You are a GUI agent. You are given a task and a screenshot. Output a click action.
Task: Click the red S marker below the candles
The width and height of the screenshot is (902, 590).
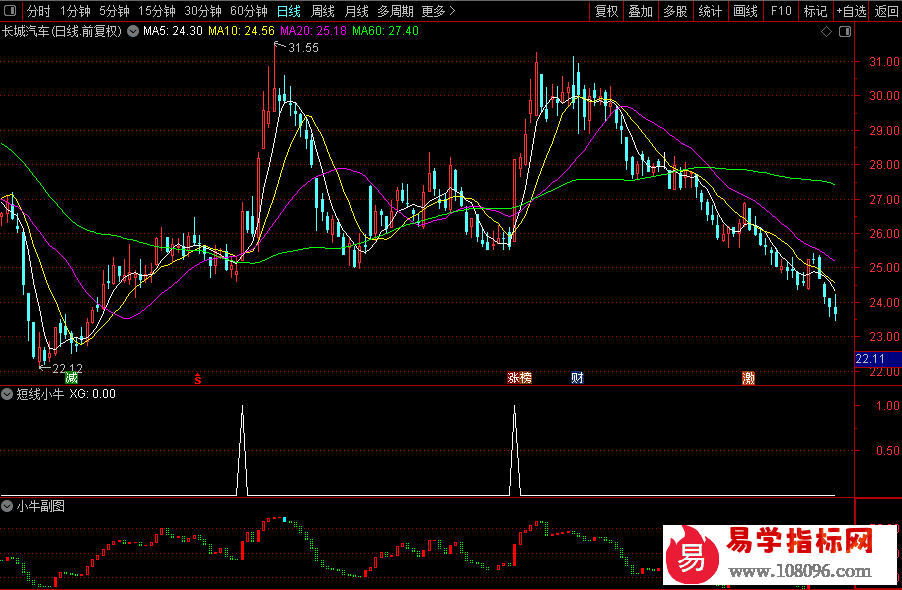(x=197, y=378)
